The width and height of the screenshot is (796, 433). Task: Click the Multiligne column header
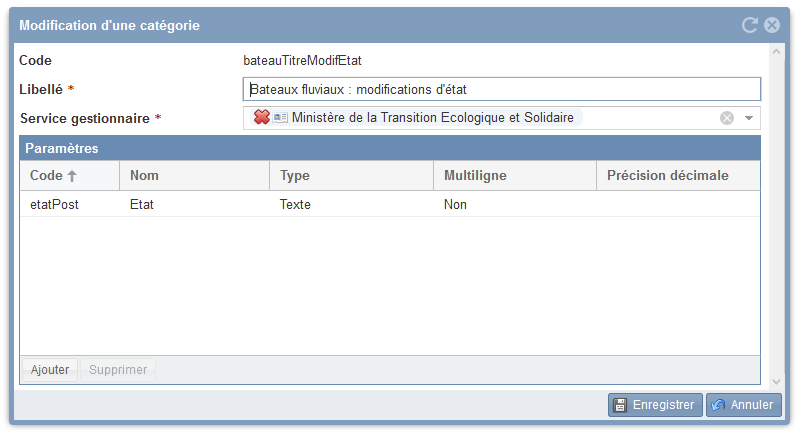515,175
